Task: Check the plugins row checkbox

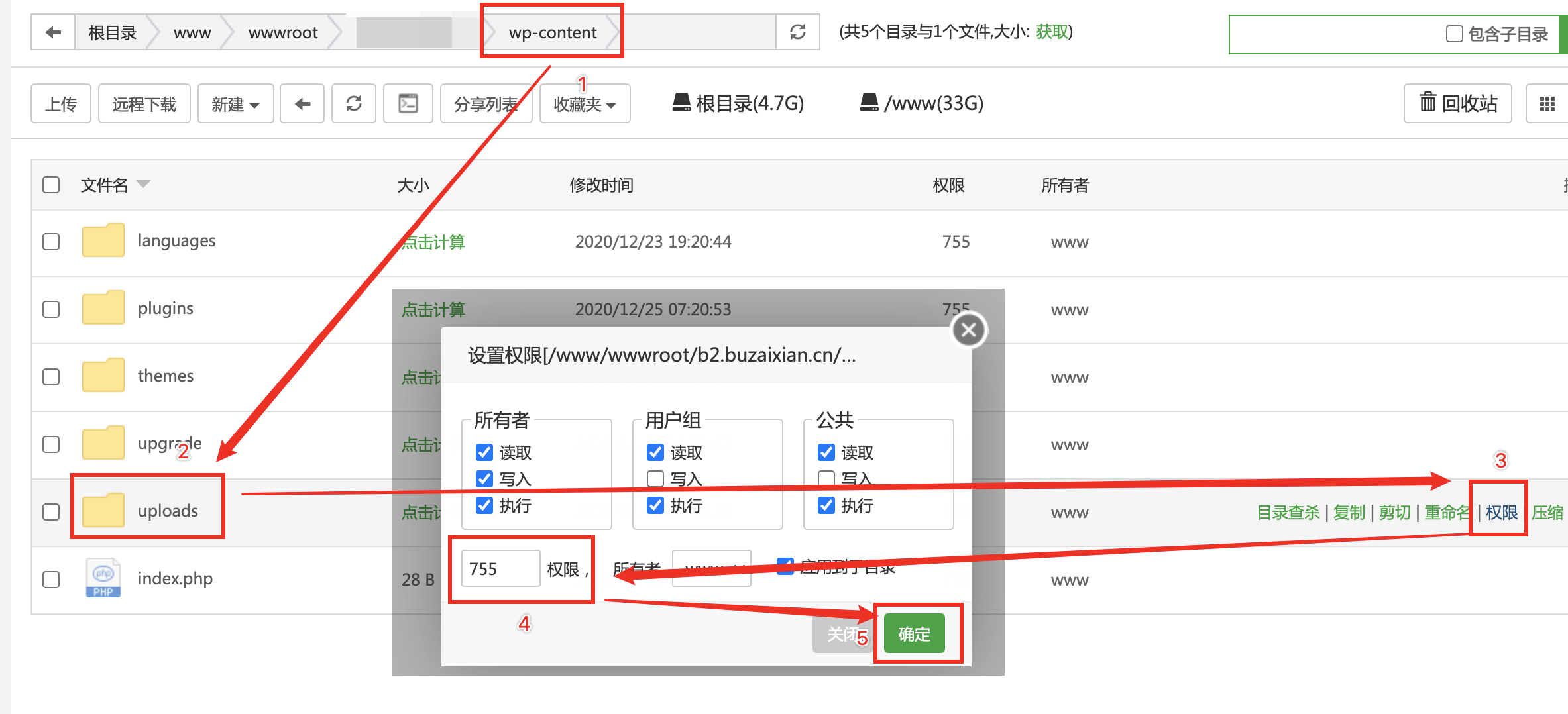Action: (51, 309)
